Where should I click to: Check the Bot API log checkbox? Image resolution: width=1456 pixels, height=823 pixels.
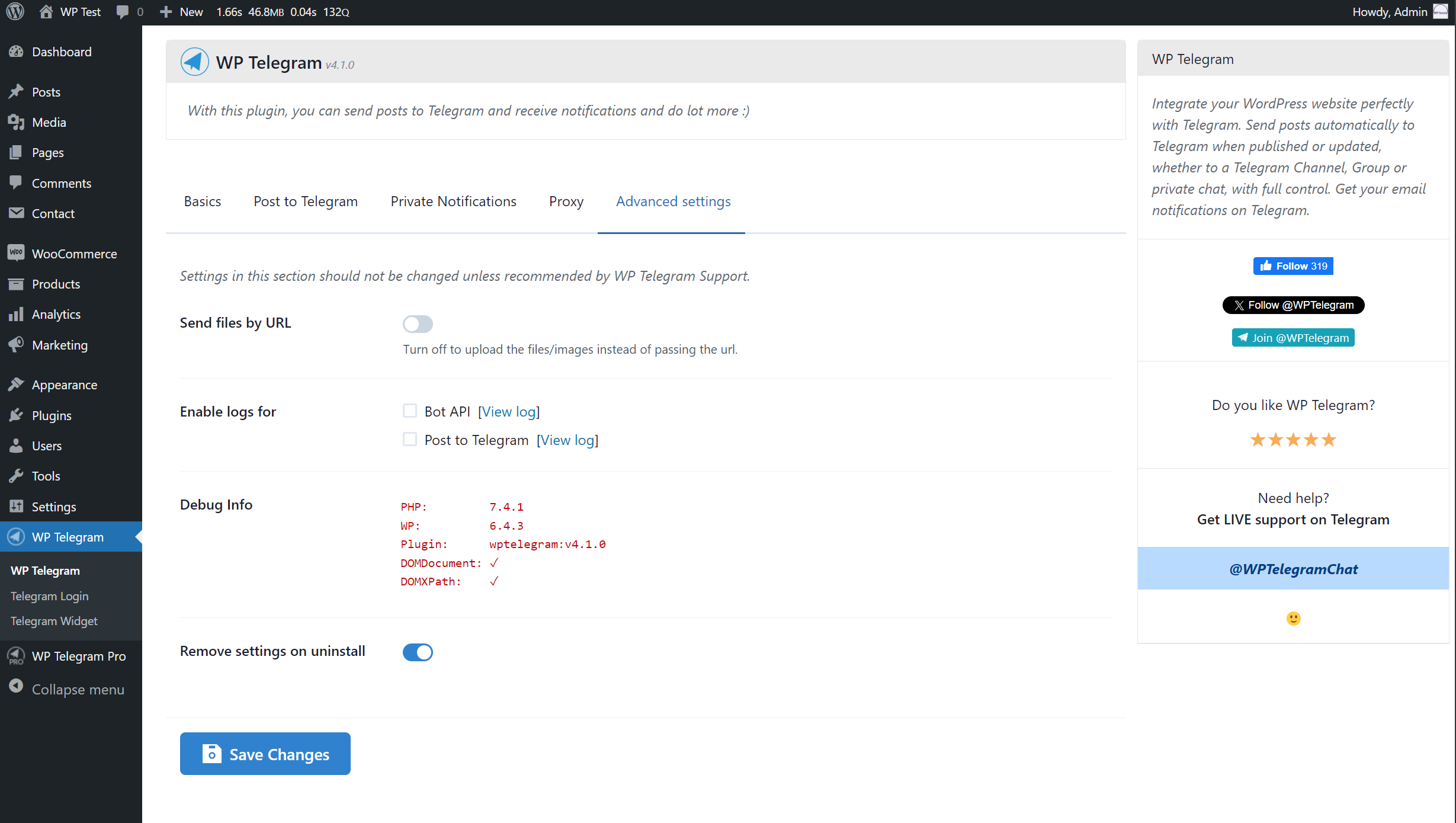(409, 411)
